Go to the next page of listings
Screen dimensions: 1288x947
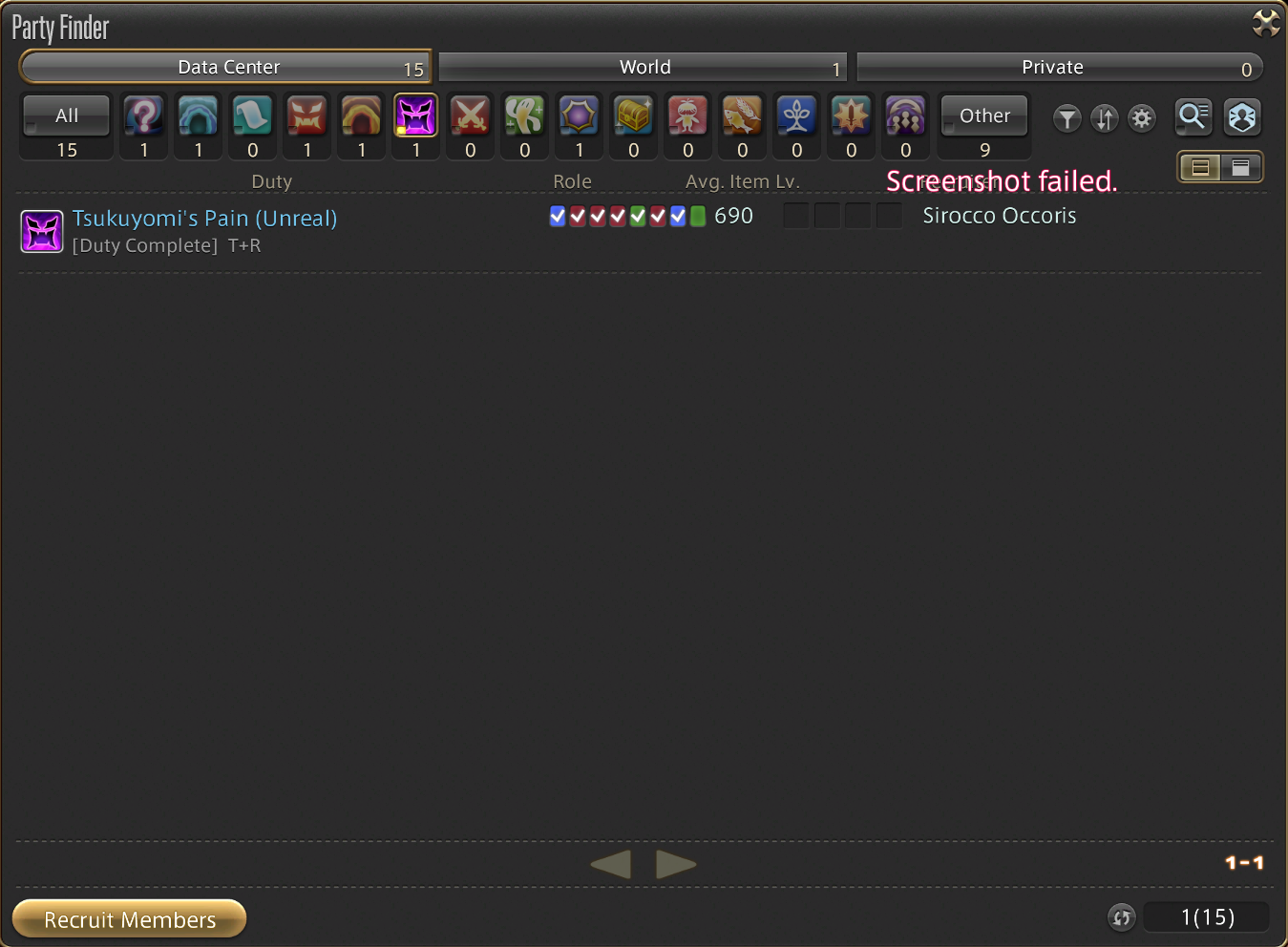676,864
